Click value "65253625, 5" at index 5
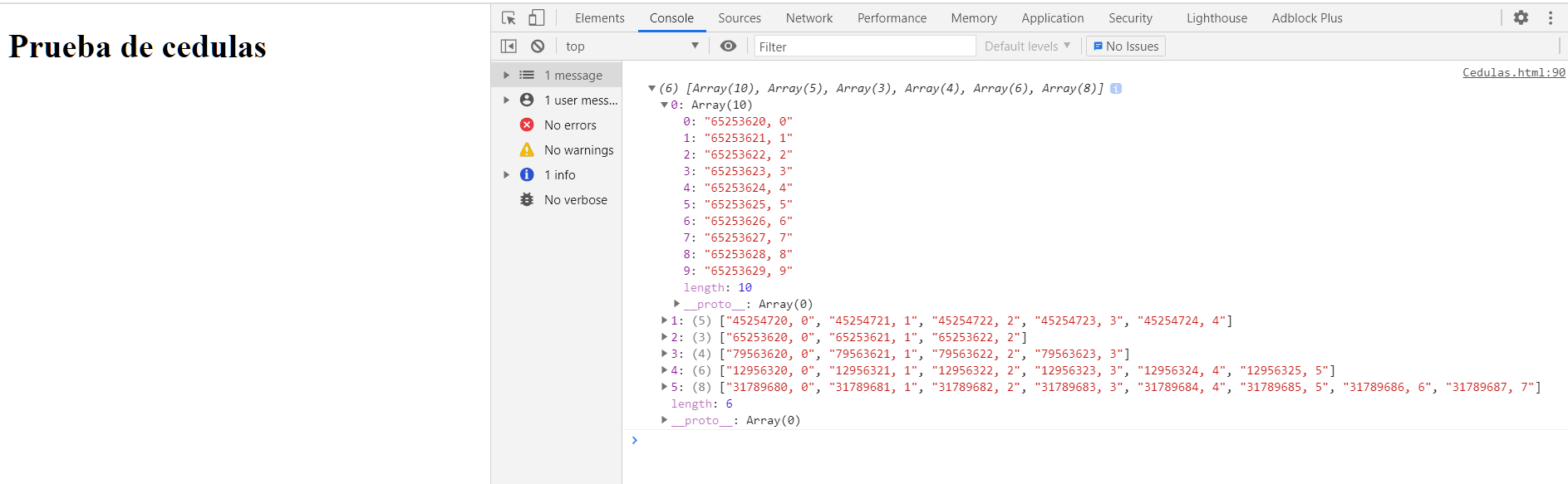Viewport: 1568px width, 484px height. click(748, 204)
